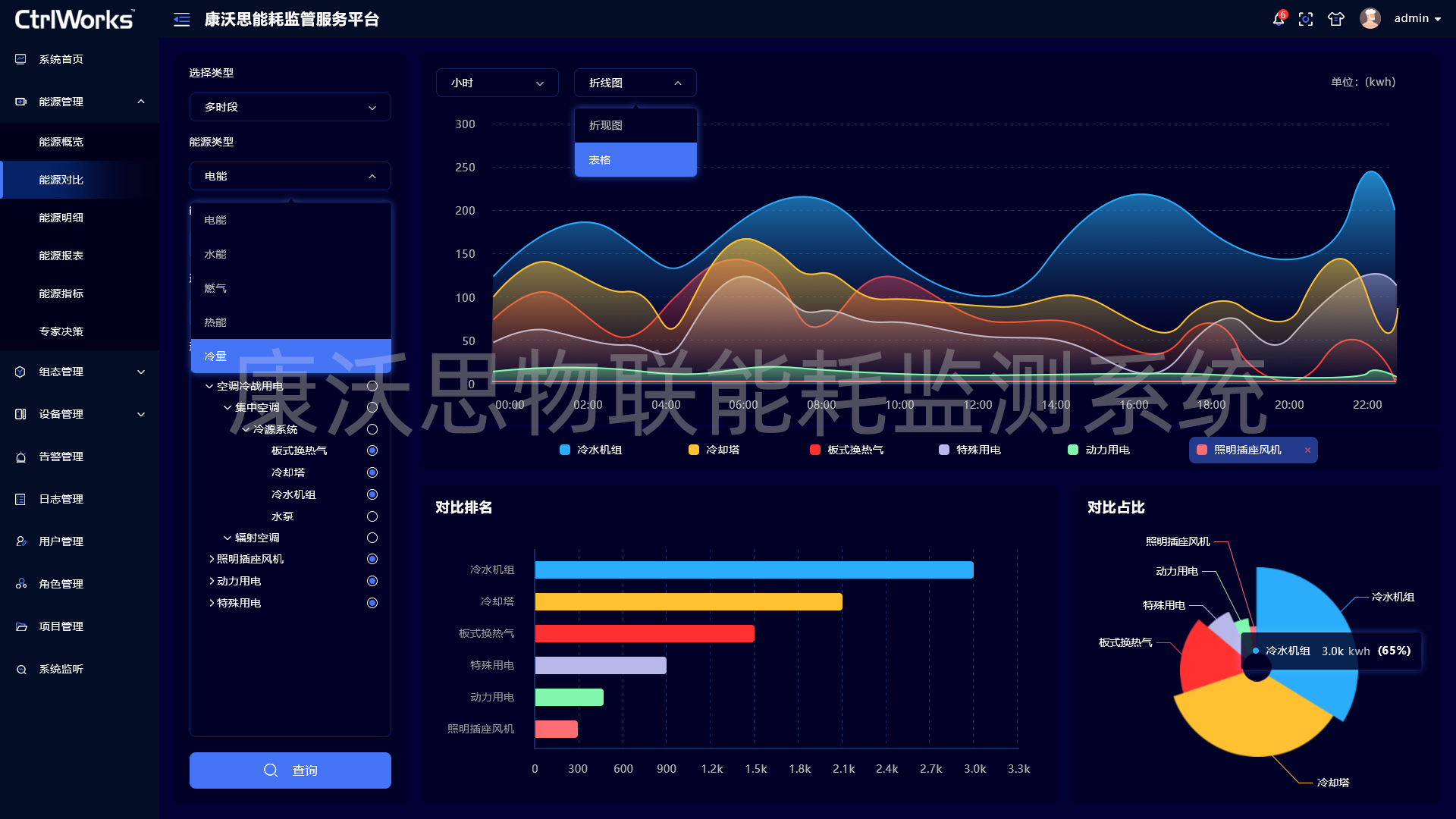
Task: Toggle the 动力用电 radio button
Action: [x=372, y=581]
